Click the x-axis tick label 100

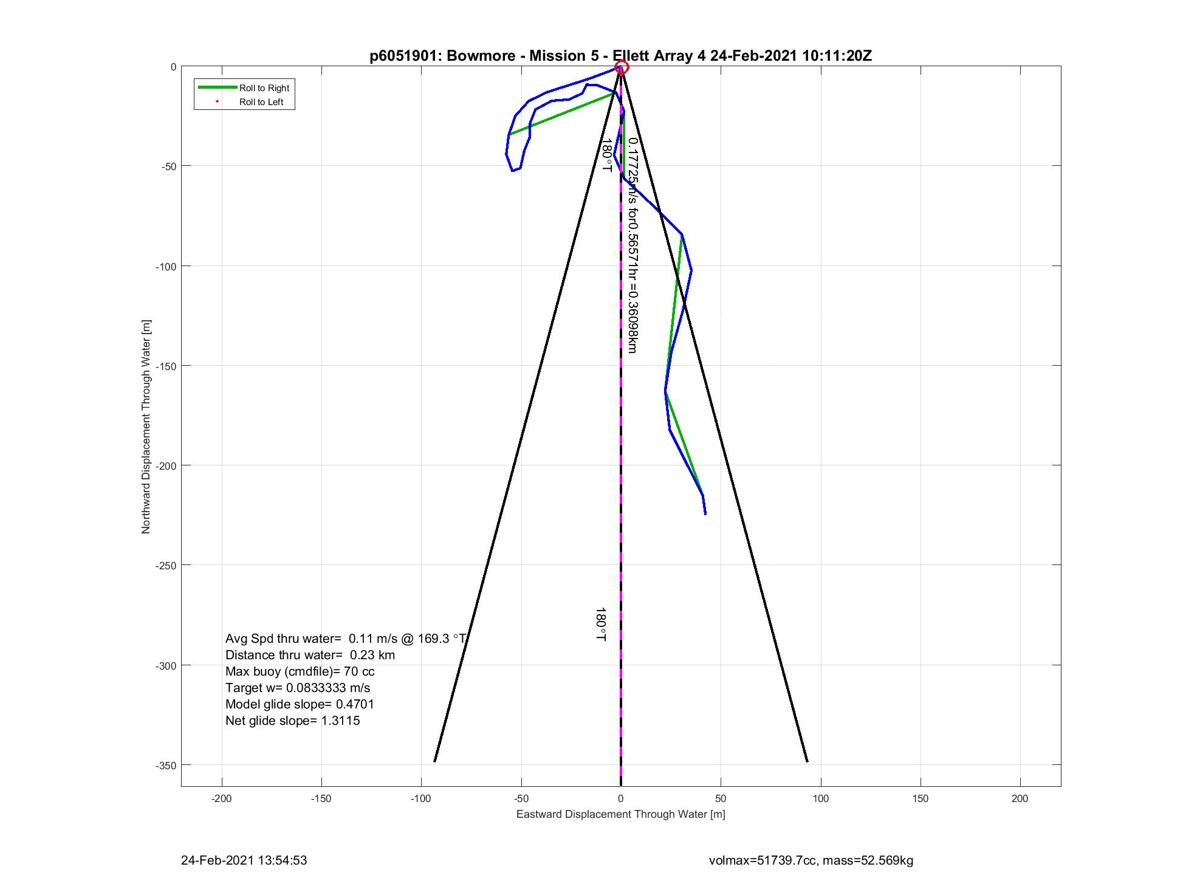pos(821,799)
